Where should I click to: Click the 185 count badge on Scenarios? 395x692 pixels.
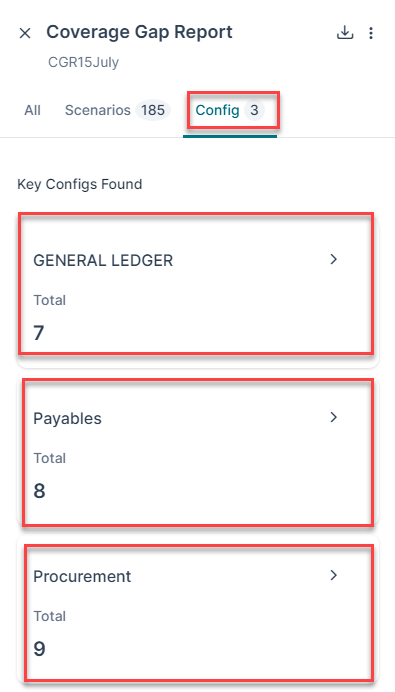(x=153, y=110)
